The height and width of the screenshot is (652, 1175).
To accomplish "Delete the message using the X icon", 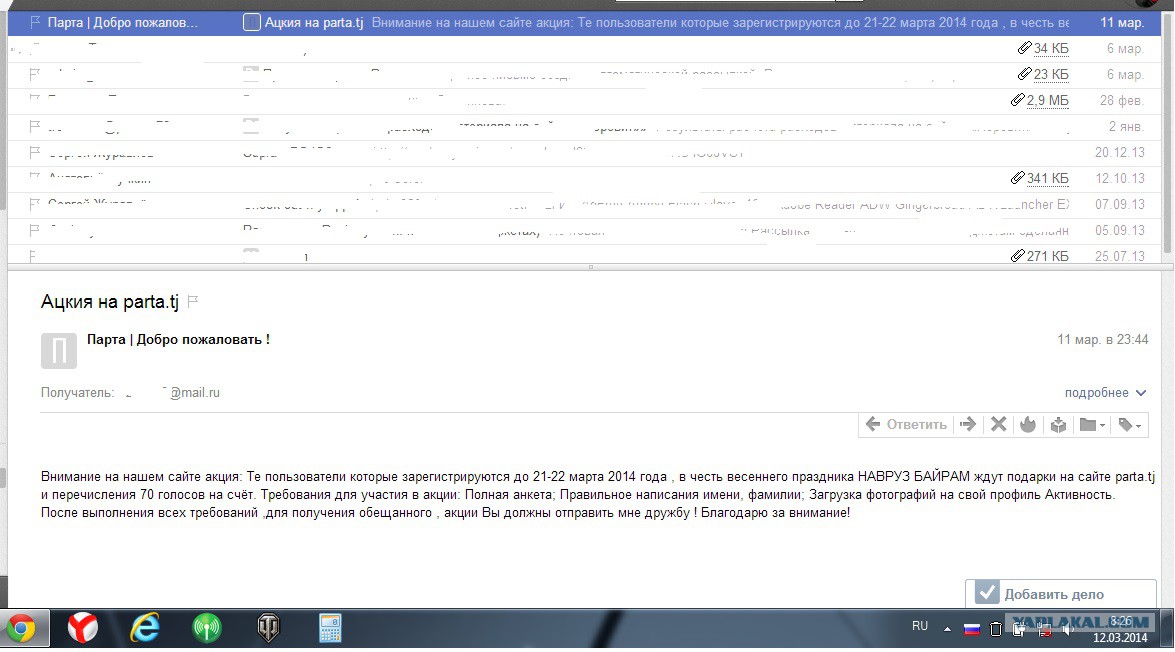I will point(998,424).
